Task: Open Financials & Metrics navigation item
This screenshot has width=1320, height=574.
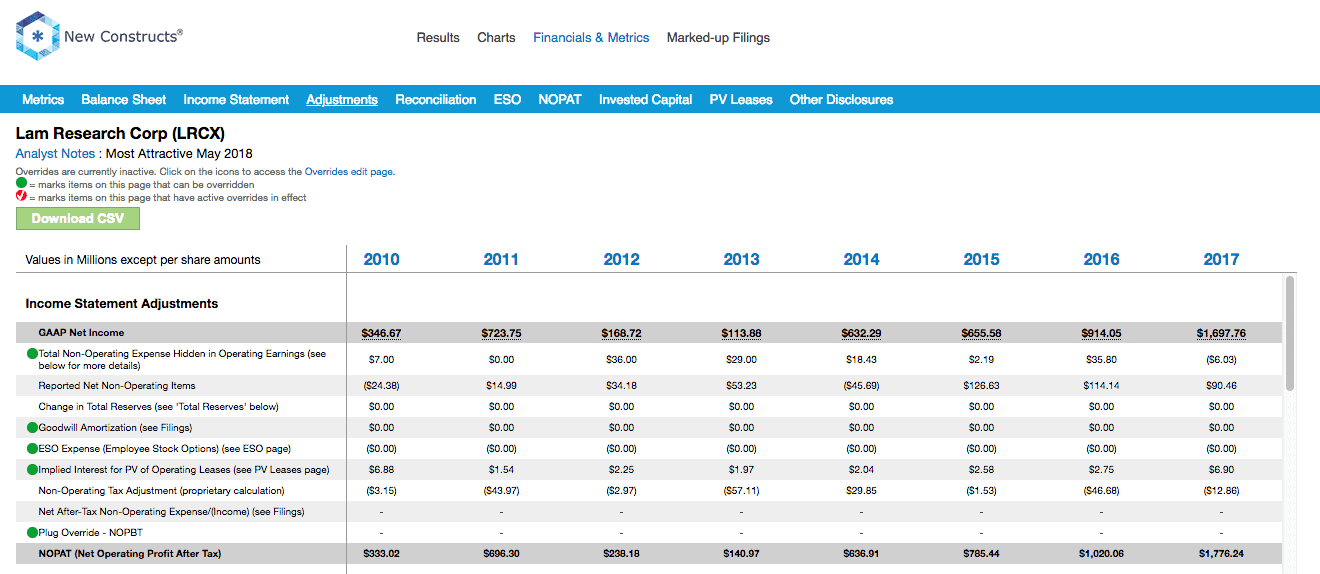Action: [591, 38]
